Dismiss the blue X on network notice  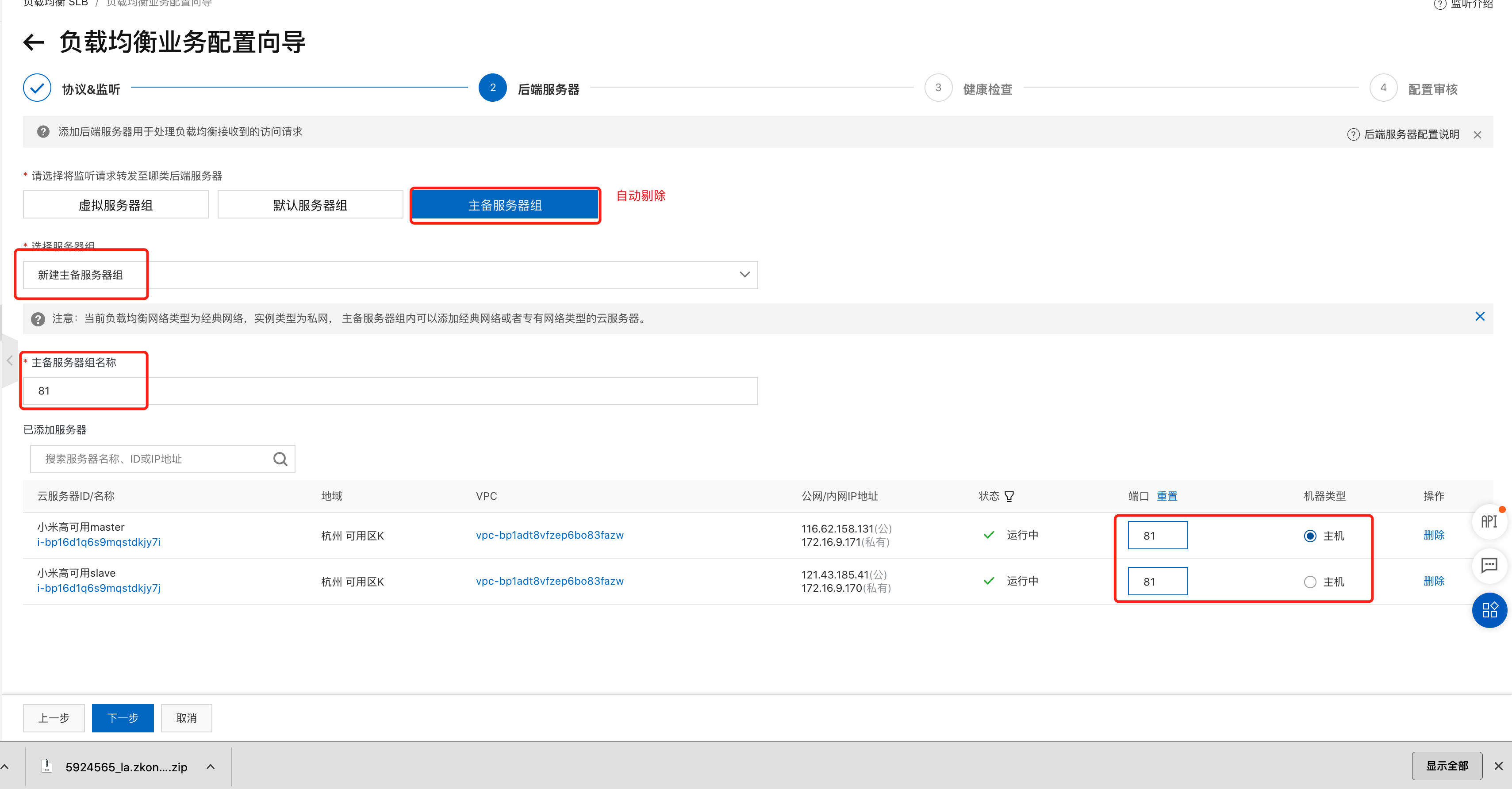pos(1479,317)
